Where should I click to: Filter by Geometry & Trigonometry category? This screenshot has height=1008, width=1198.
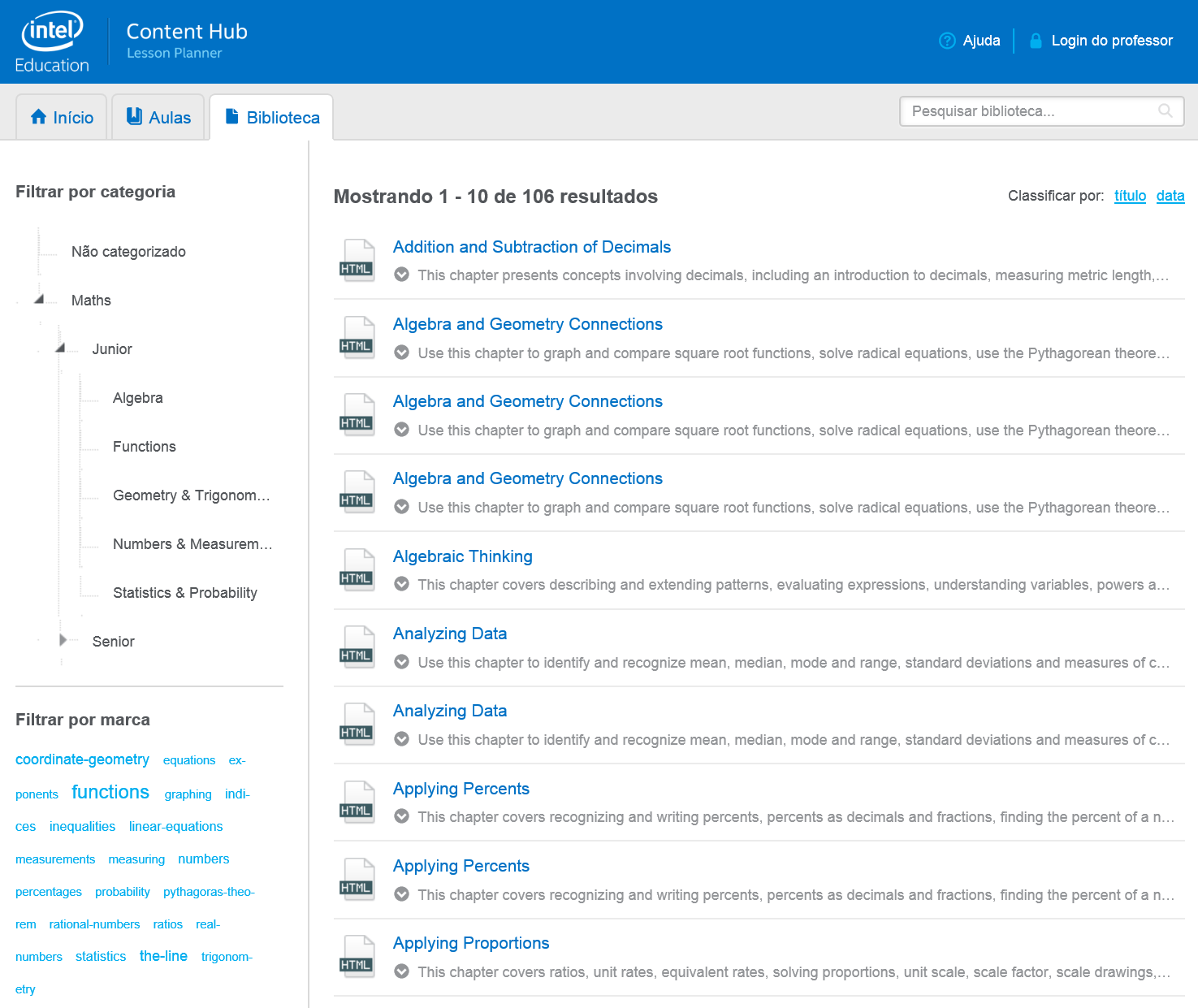click(x=192, y=495)
